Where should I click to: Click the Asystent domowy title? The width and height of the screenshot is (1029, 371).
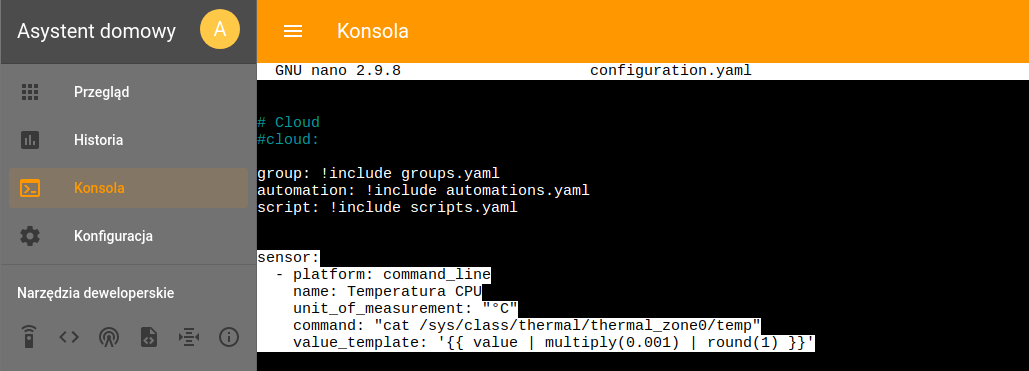tap(96, 32)
